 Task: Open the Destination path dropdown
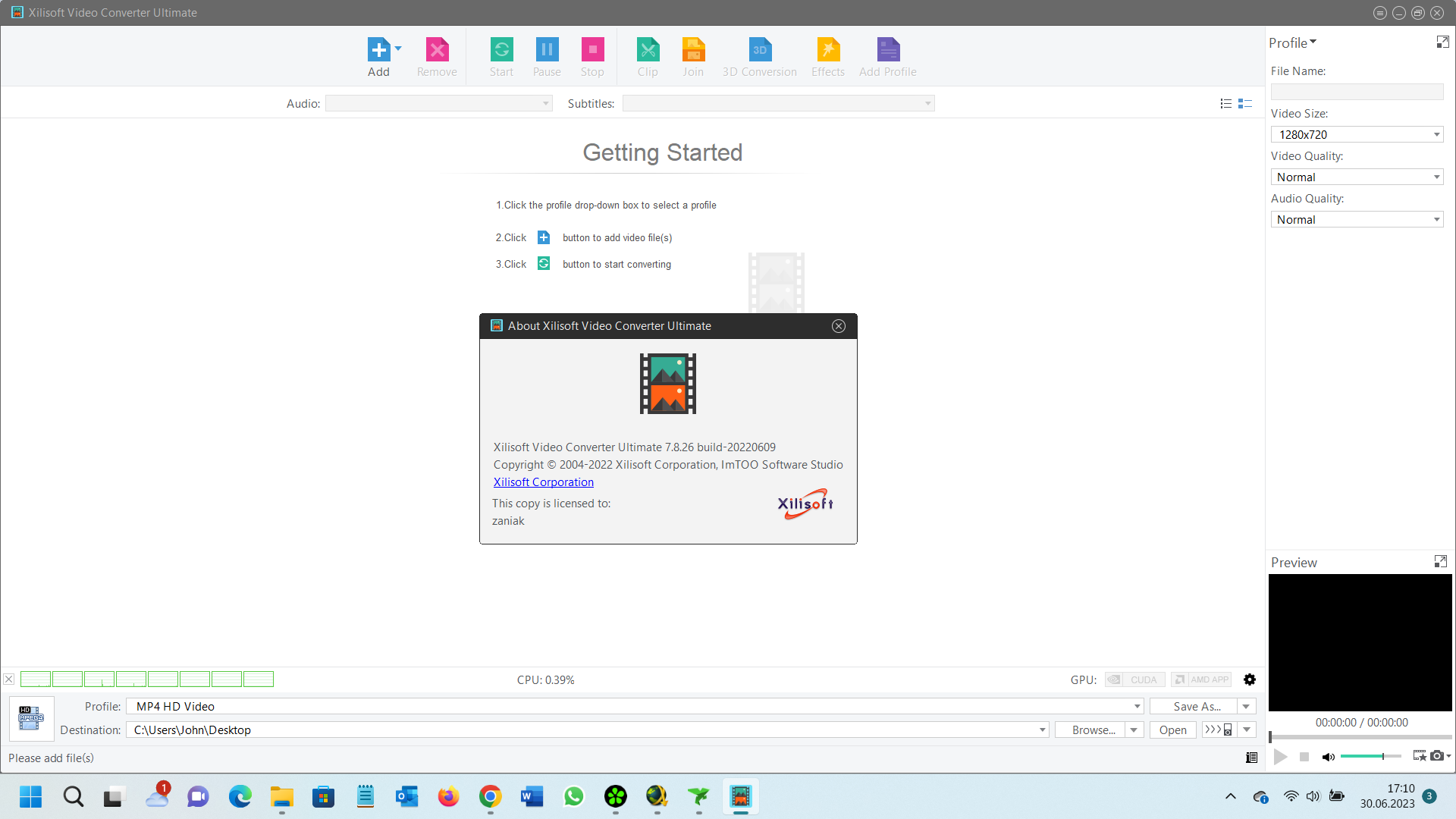(588, 730)
